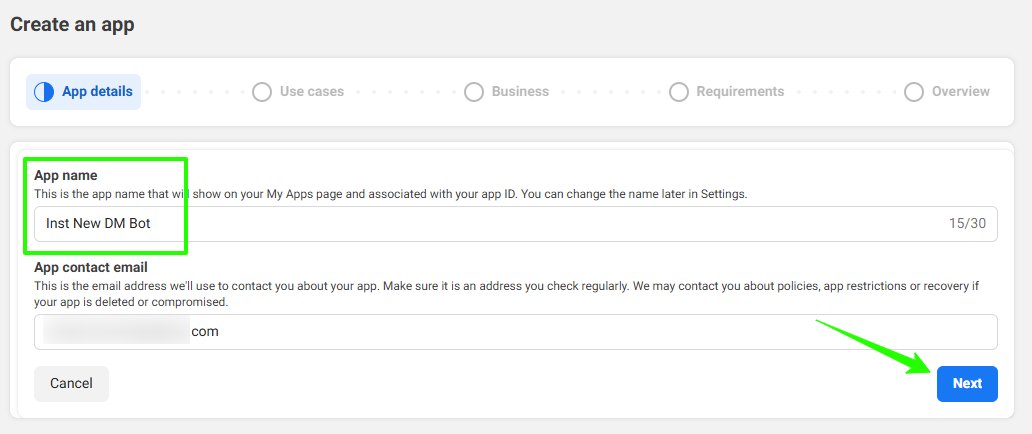Viewport: 1032px width, 434px height.
Task: Proceed with the blue Next button
Action: tap(967, 384)
